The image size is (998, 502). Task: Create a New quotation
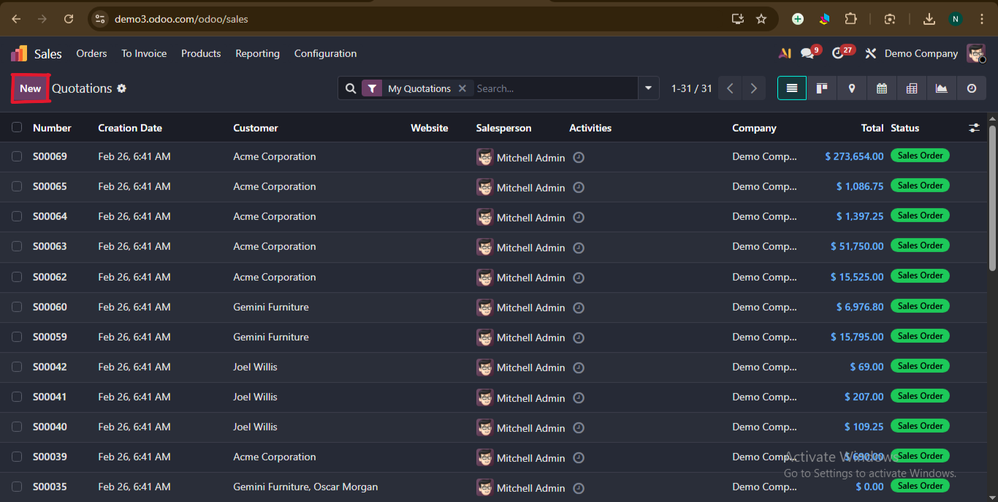[30, 88]
